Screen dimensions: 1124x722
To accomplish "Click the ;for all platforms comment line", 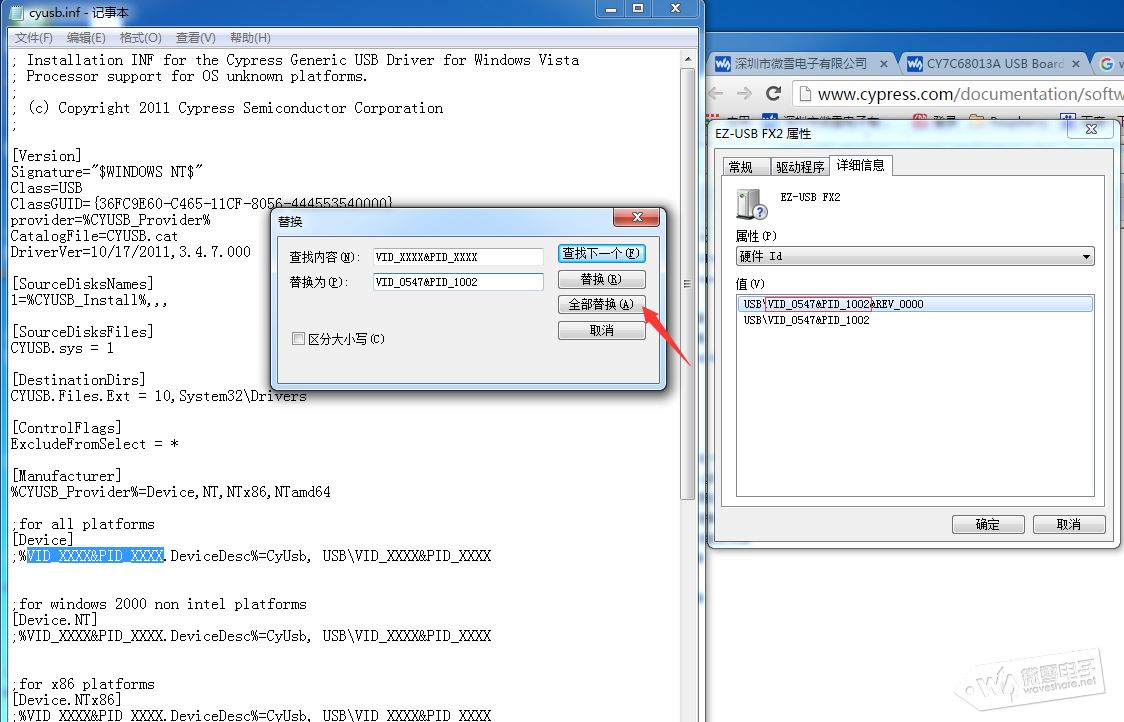I will pyautogui.click(x=83, y=524).
